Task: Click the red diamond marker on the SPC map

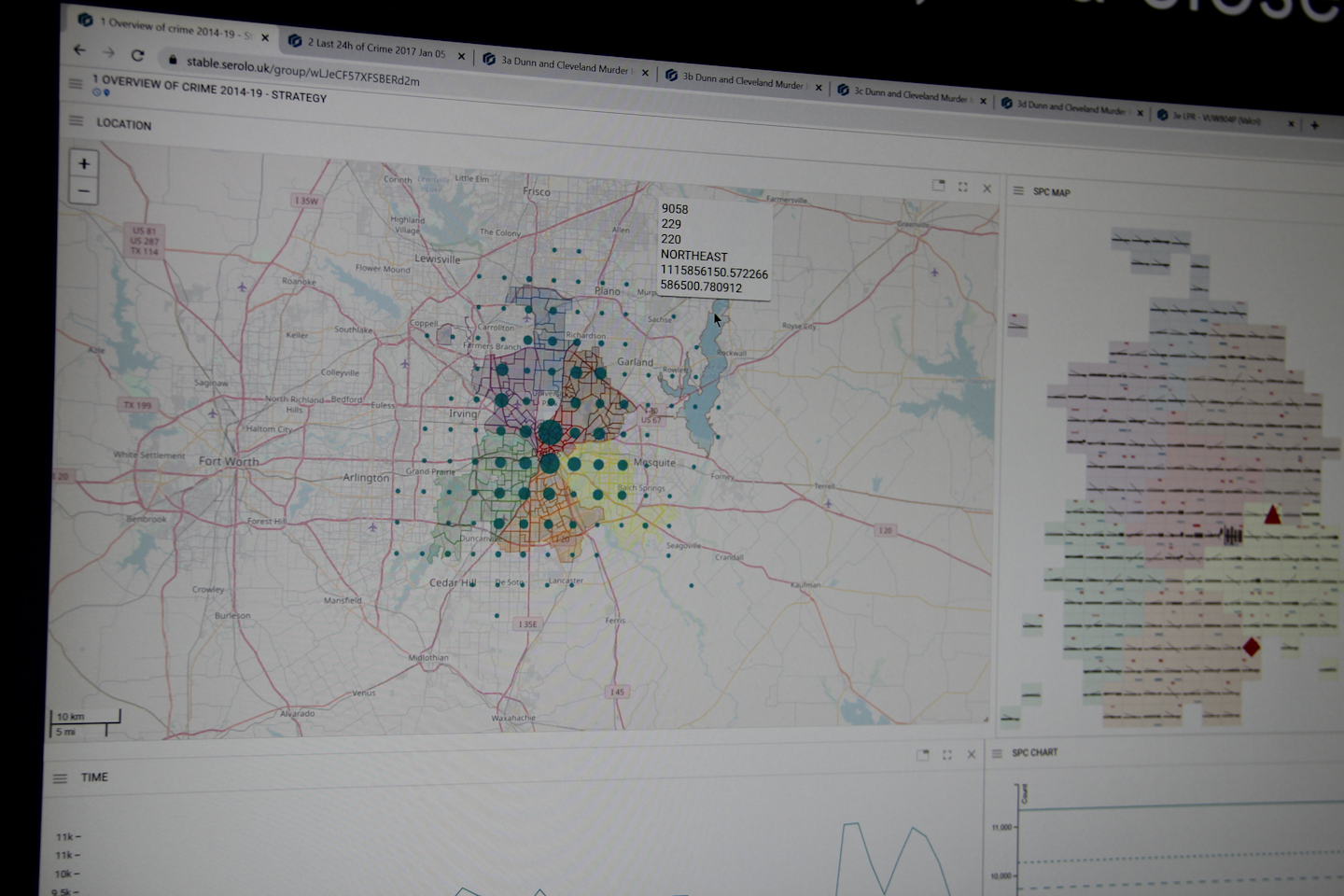Action: pos(1252,647)
